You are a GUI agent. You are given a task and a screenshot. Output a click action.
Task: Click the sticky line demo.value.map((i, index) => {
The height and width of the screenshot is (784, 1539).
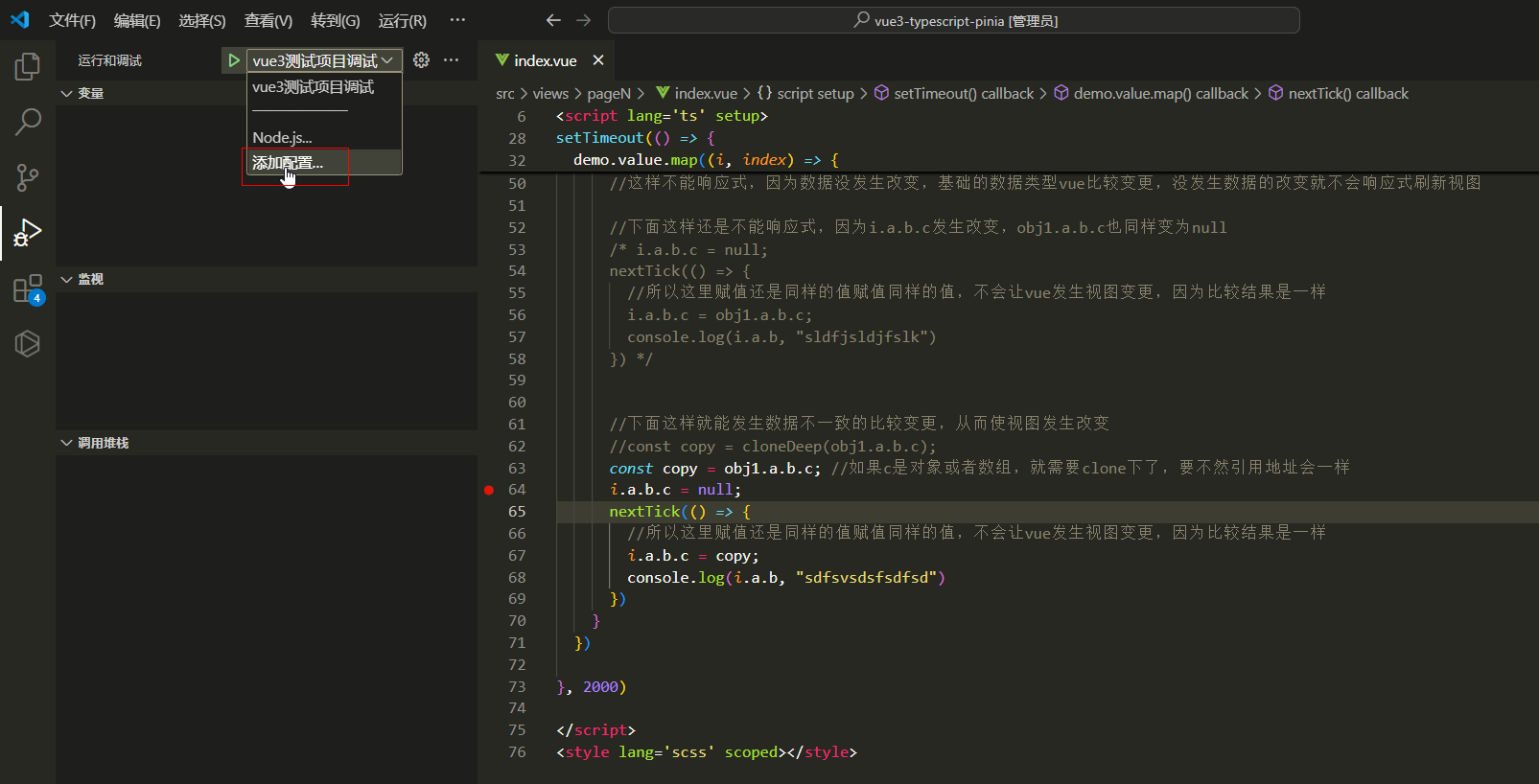(706, 160)
